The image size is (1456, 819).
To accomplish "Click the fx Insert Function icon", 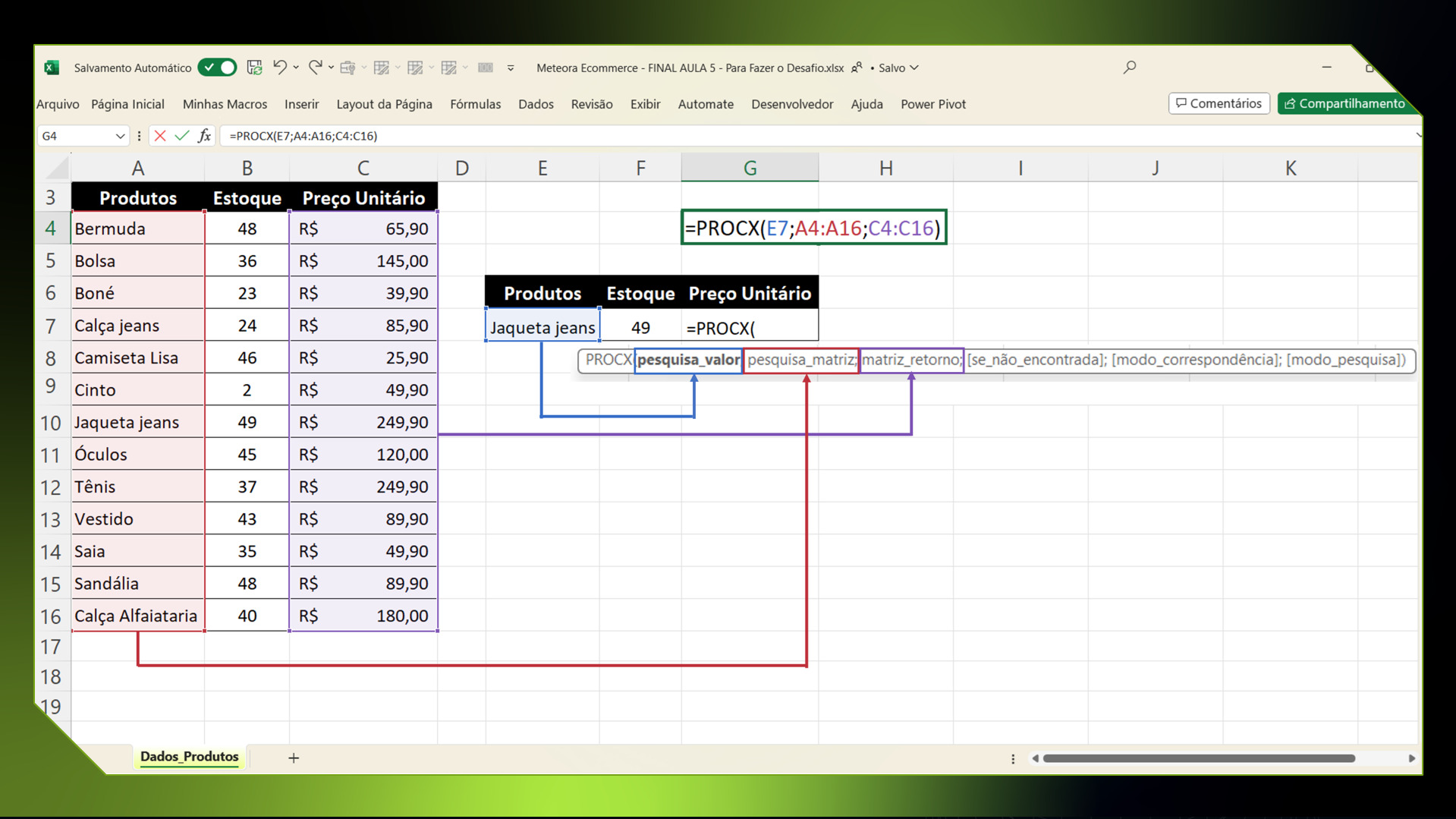I will point(204,136).
